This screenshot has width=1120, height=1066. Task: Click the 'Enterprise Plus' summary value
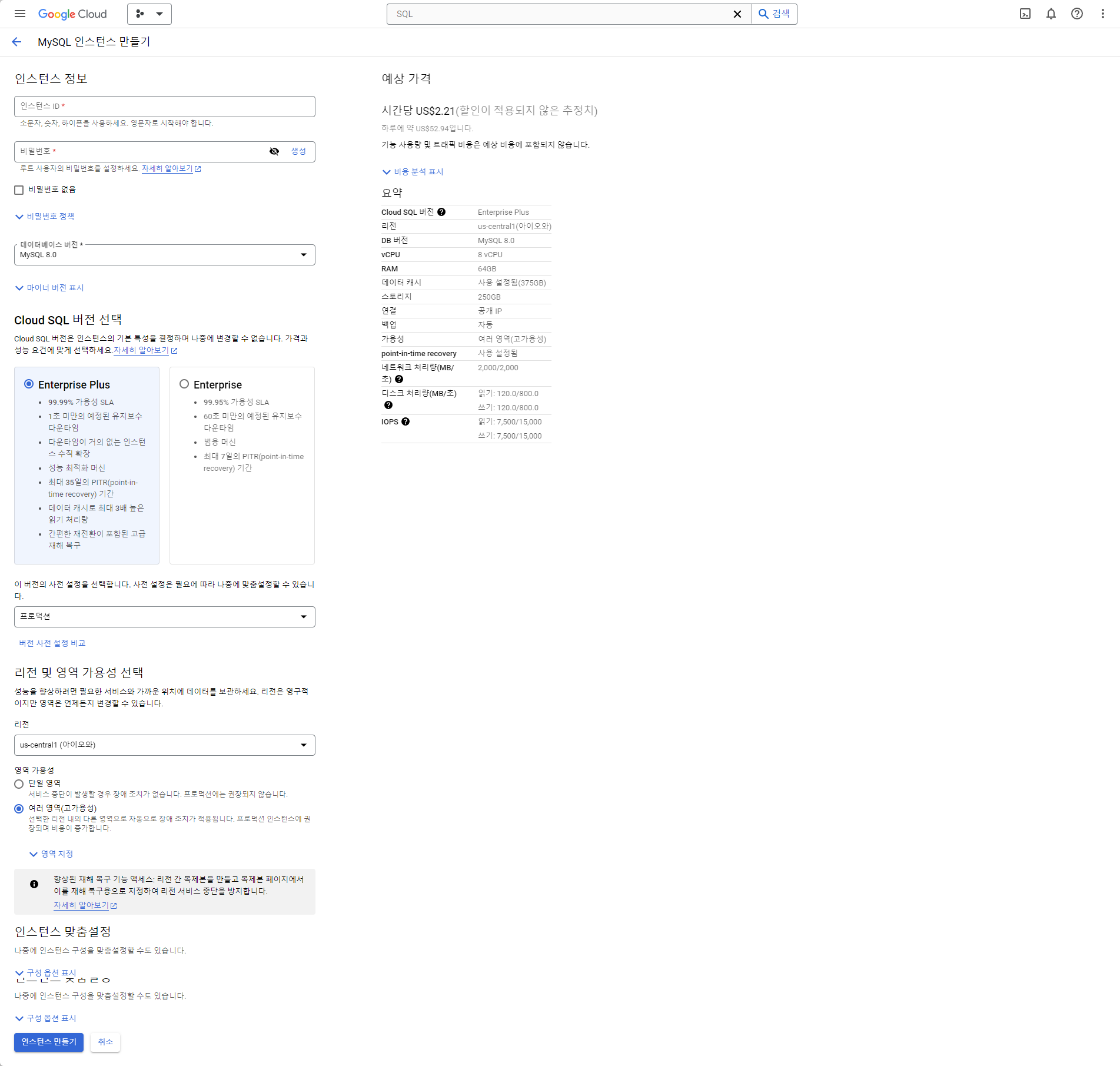point(503,212)
